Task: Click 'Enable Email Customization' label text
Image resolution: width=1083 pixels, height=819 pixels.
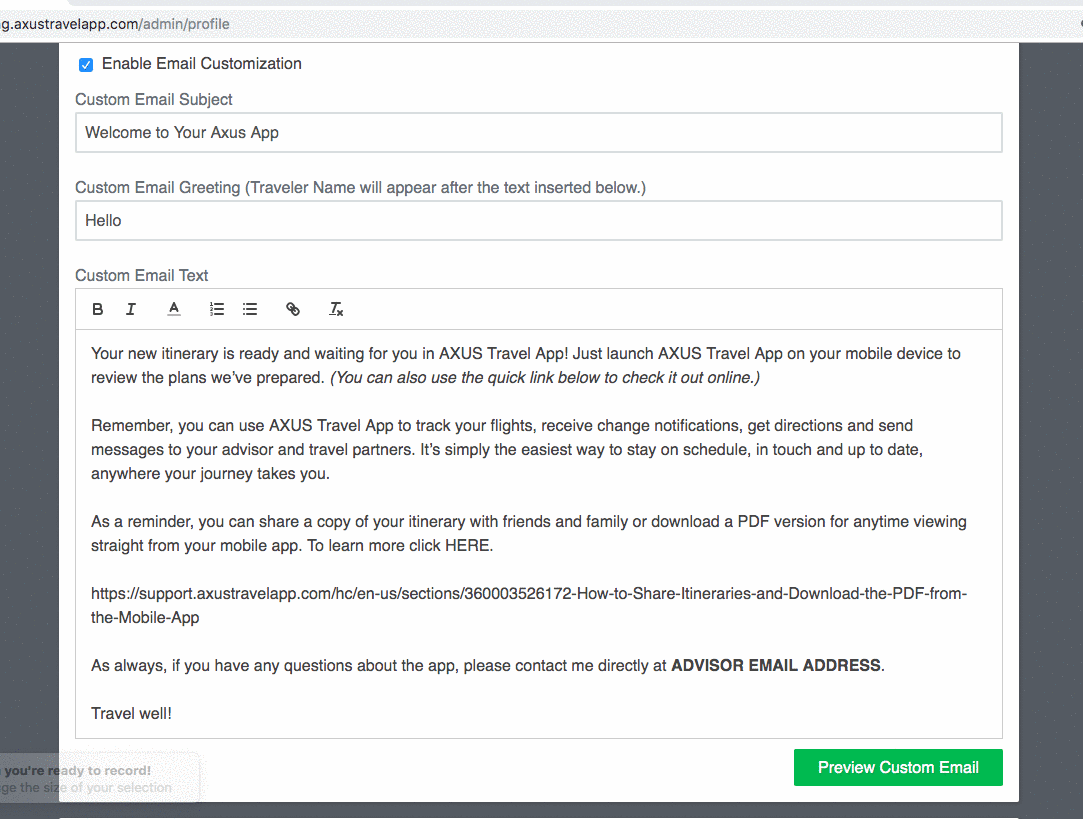Action: pos(202,64)
